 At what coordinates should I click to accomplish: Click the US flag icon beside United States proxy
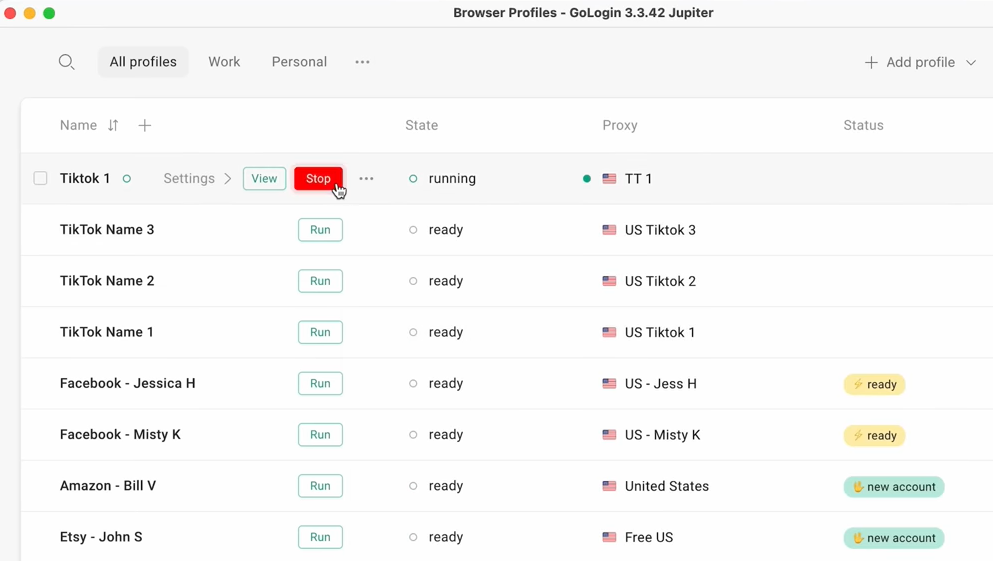point(609,486)
